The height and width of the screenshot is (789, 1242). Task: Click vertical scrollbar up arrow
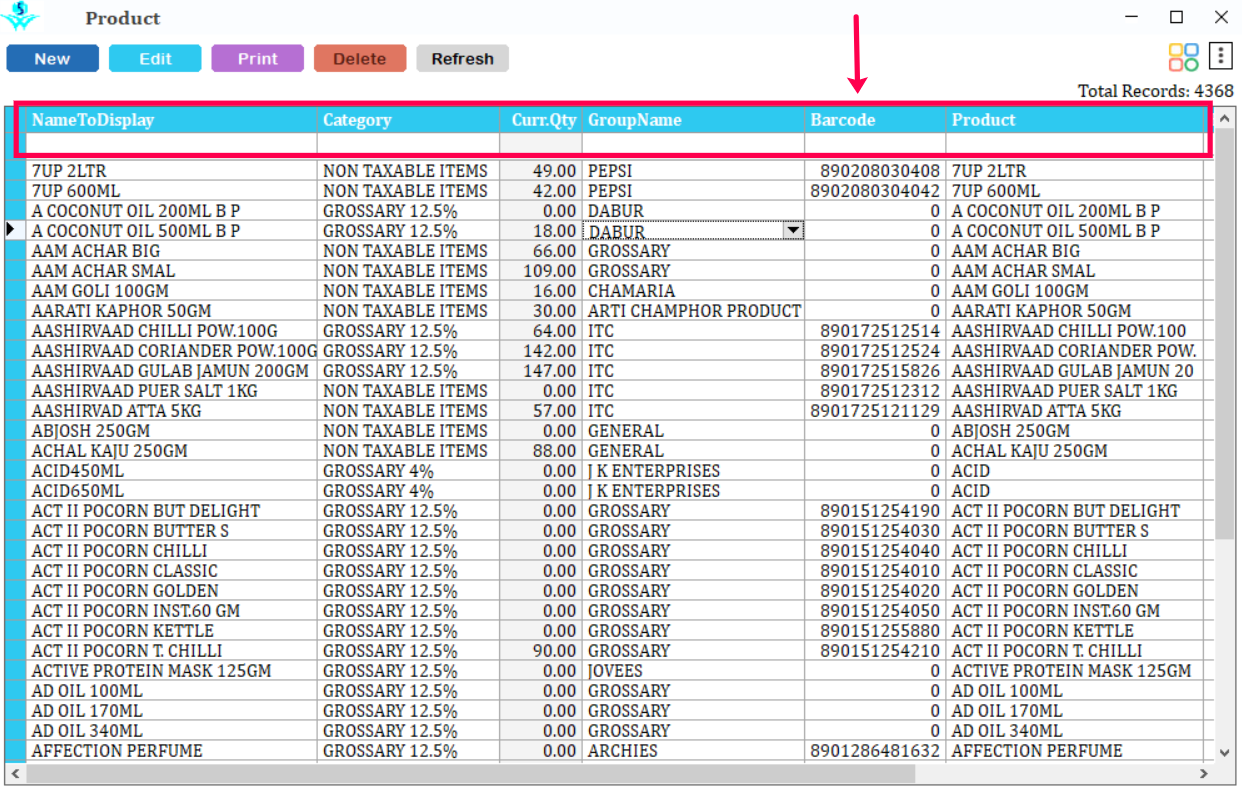tap(1225, 118)
